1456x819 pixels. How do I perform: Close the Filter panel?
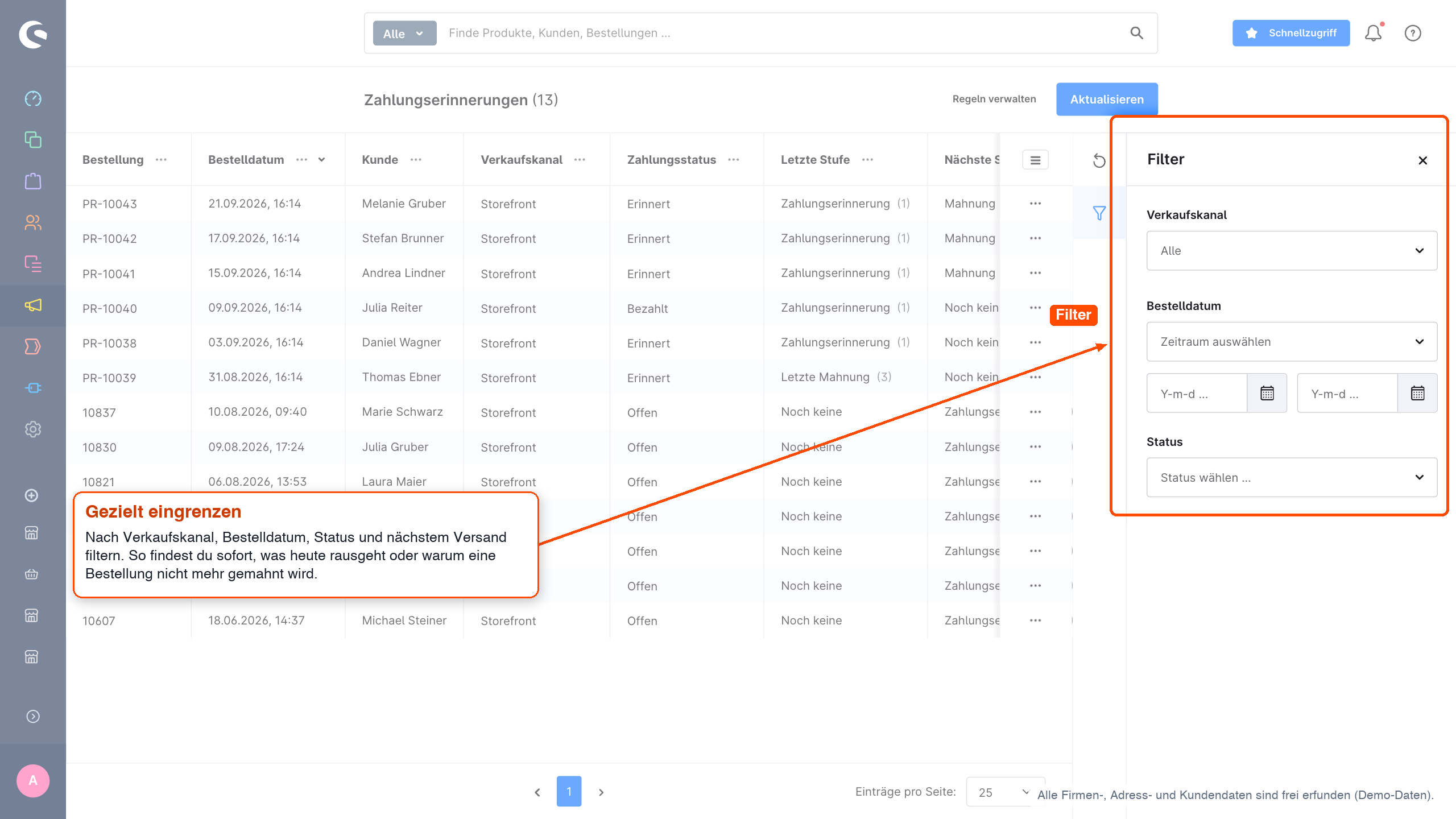tap(1423, 160)
